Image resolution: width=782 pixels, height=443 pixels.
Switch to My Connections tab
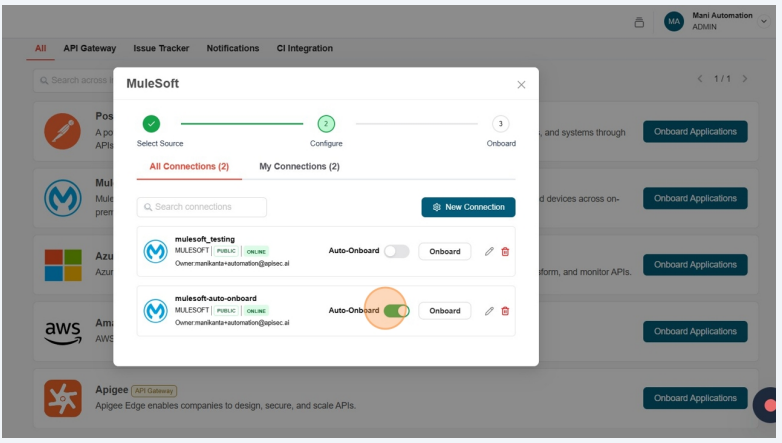pyautogui.click(x=299, y=166)
